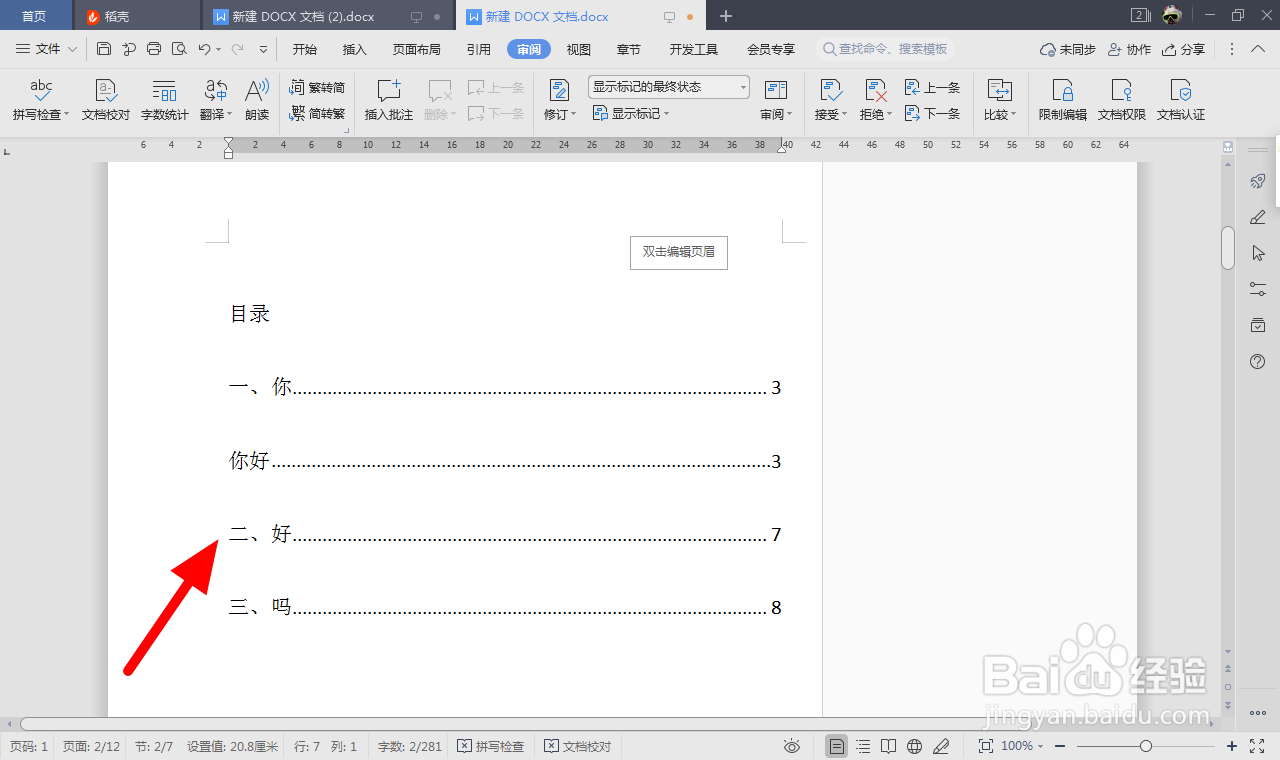
Task: Click the search commands input field
Action: (x=887, y=49)
